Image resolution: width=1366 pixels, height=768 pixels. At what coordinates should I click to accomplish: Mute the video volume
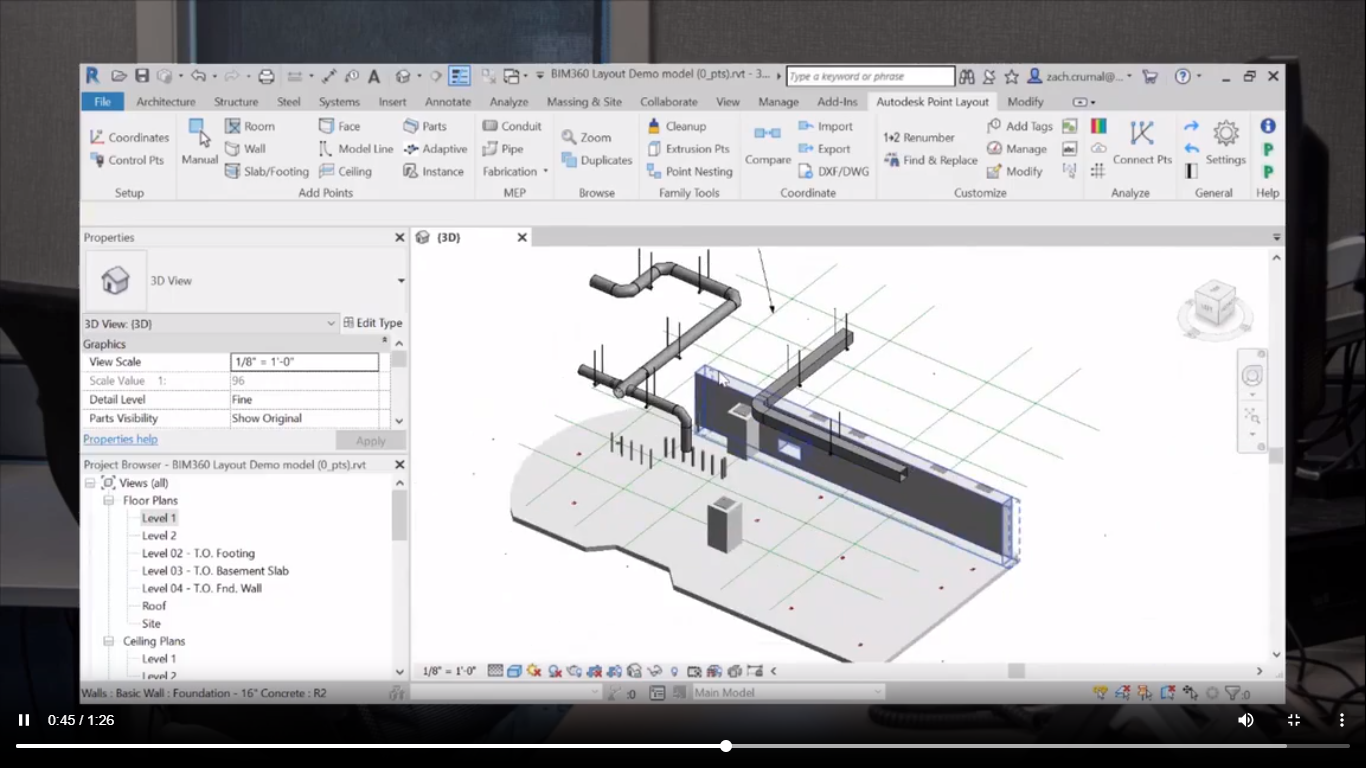tap(1246, 720)
